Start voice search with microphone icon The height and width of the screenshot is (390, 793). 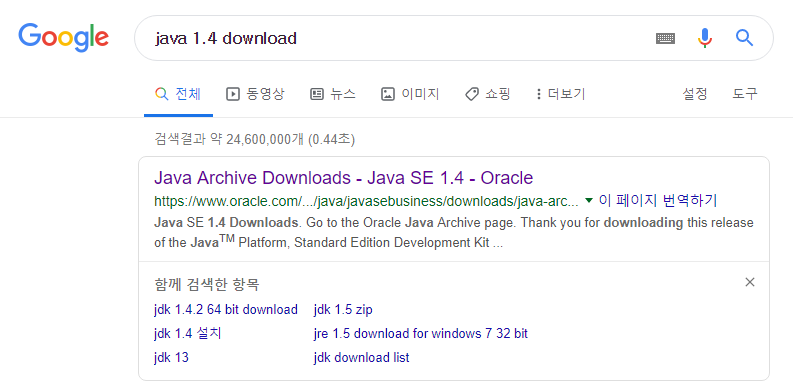704,38
